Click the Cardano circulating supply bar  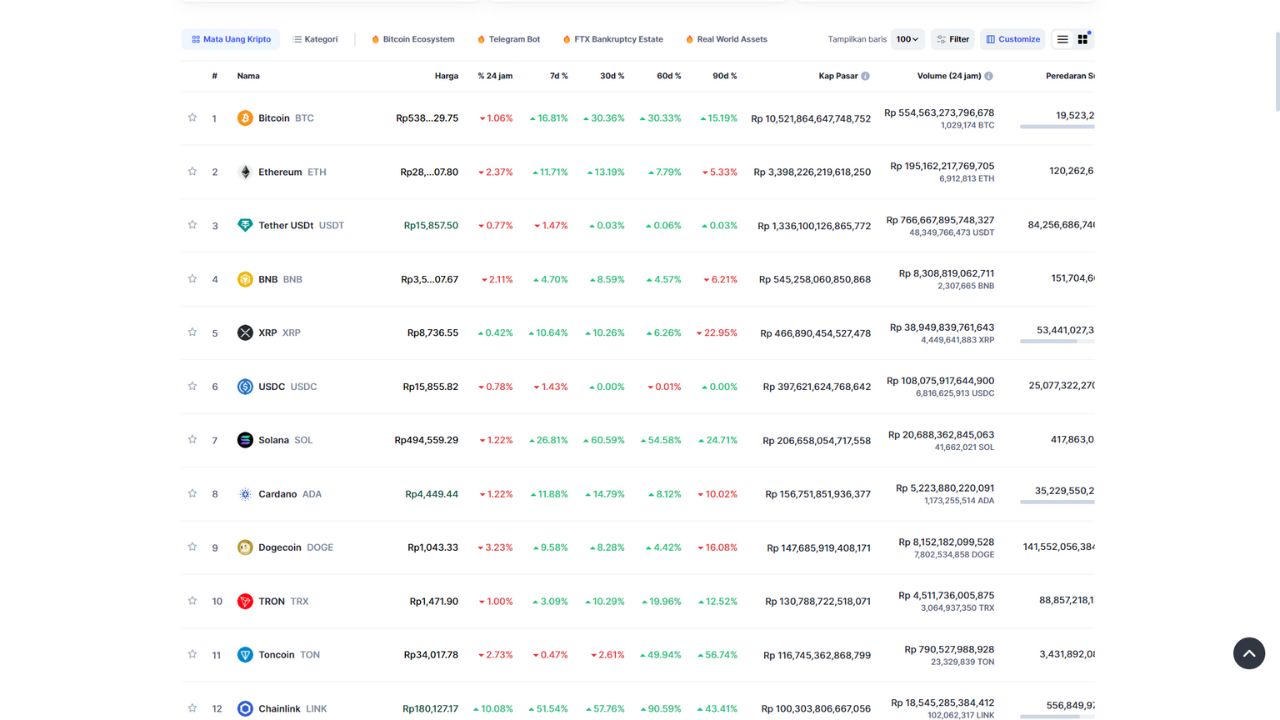(1057, 502)
